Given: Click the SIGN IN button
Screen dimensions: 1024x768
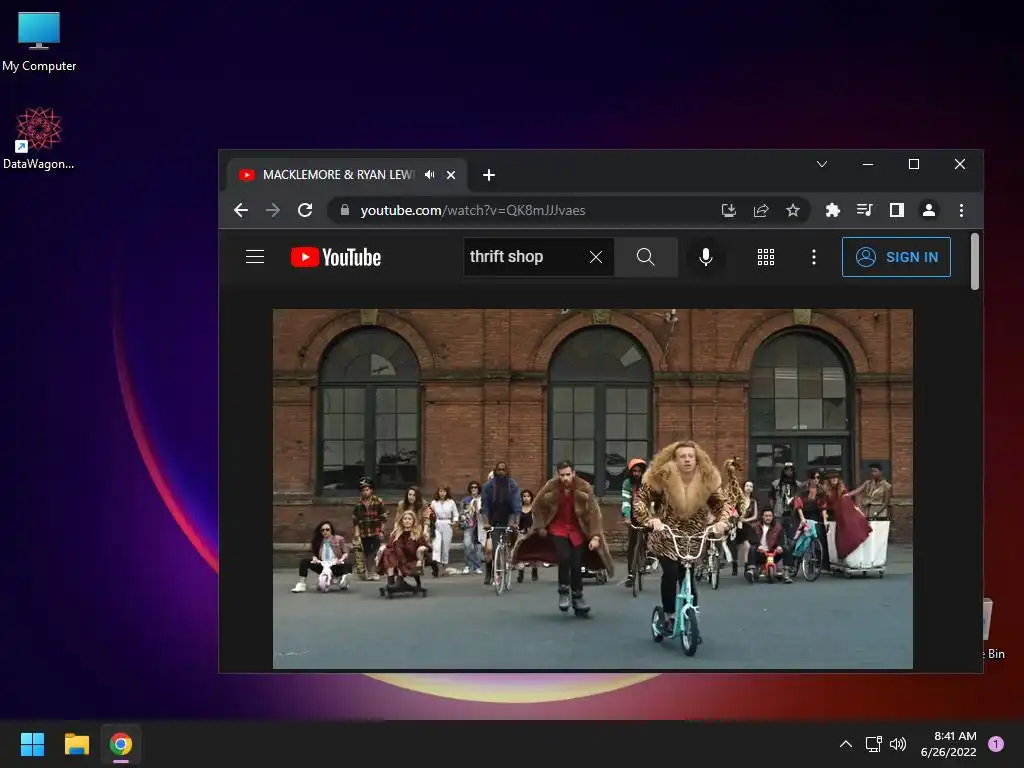Looking at the screenshot, I should pos(896,257).
